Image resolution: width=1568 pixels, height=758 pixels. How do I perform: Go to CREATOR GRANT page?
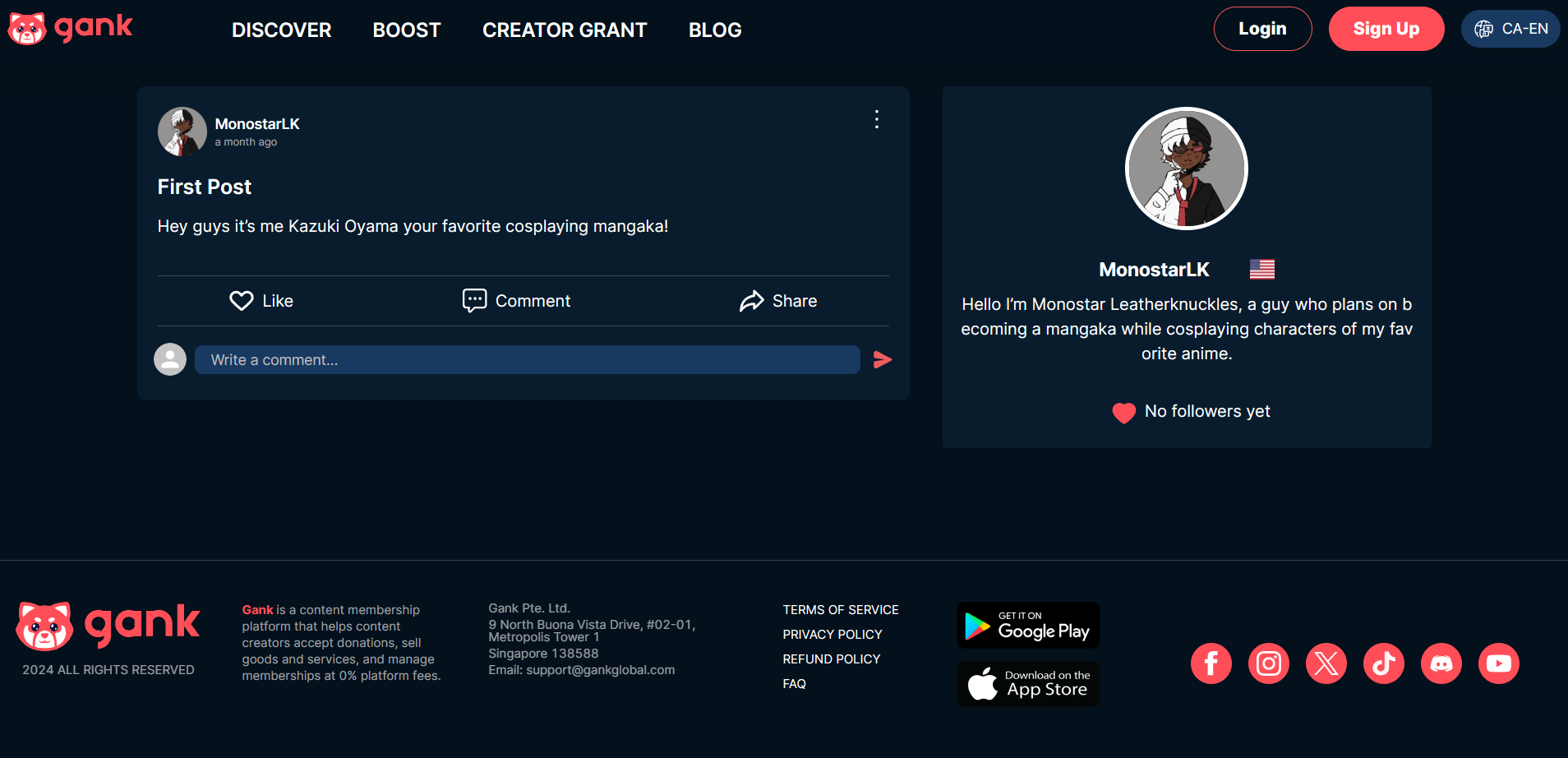tap(565, 30)
